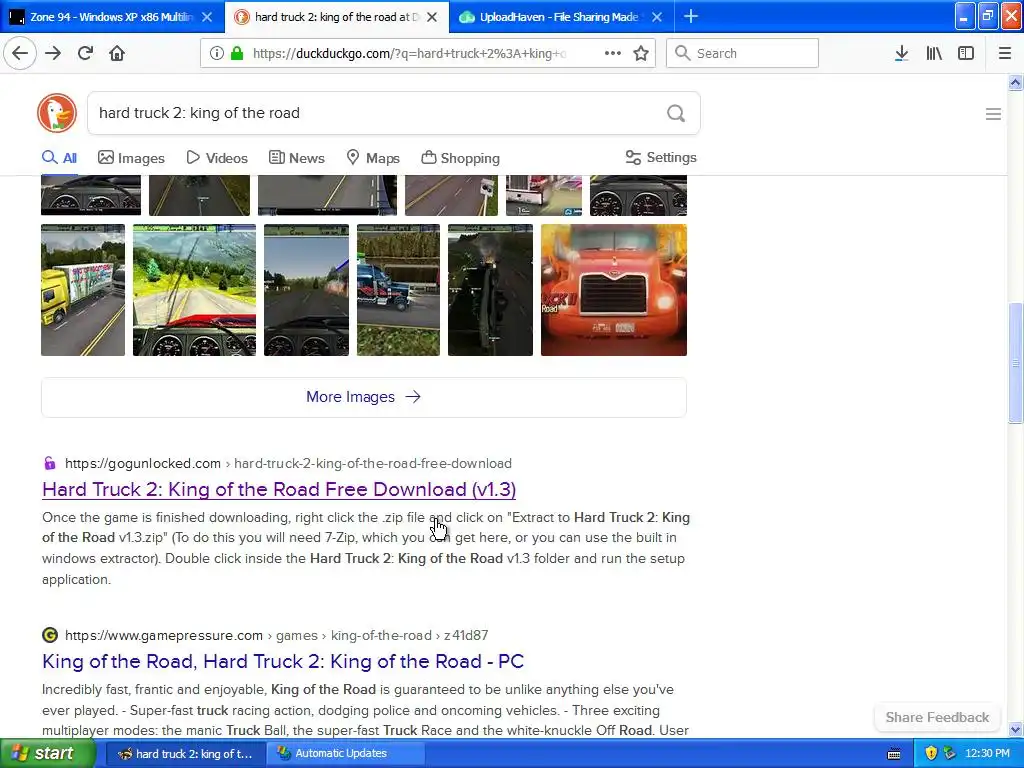Open King of the Road gamepressure link
This screenshot has width=1024, height=768.
283,662
